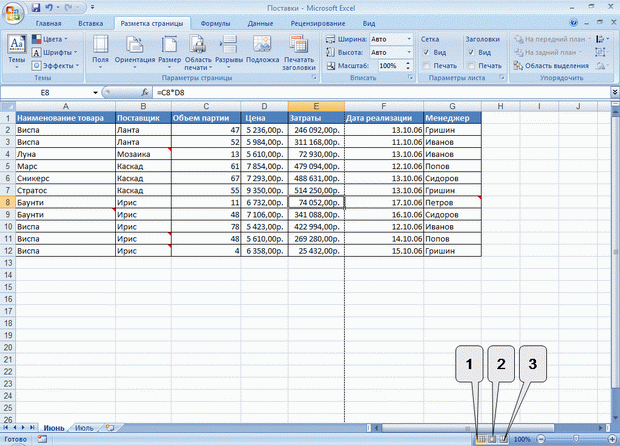The image size is (620, 446).
Task: Click the Scale 100% input field
Action: (x=391, y=66)
